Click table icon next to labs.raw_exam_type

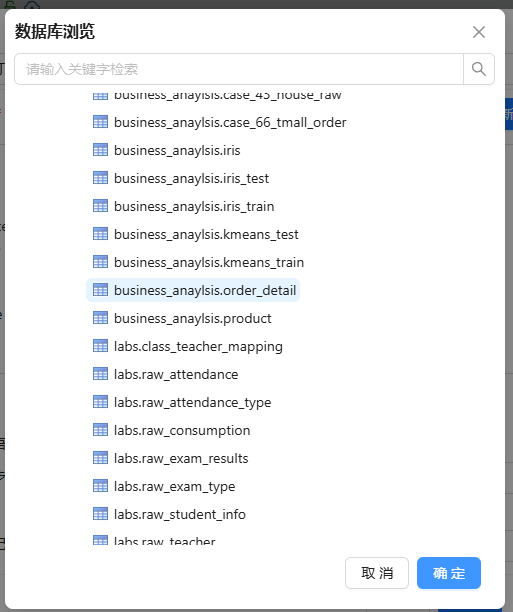(100, 486)
